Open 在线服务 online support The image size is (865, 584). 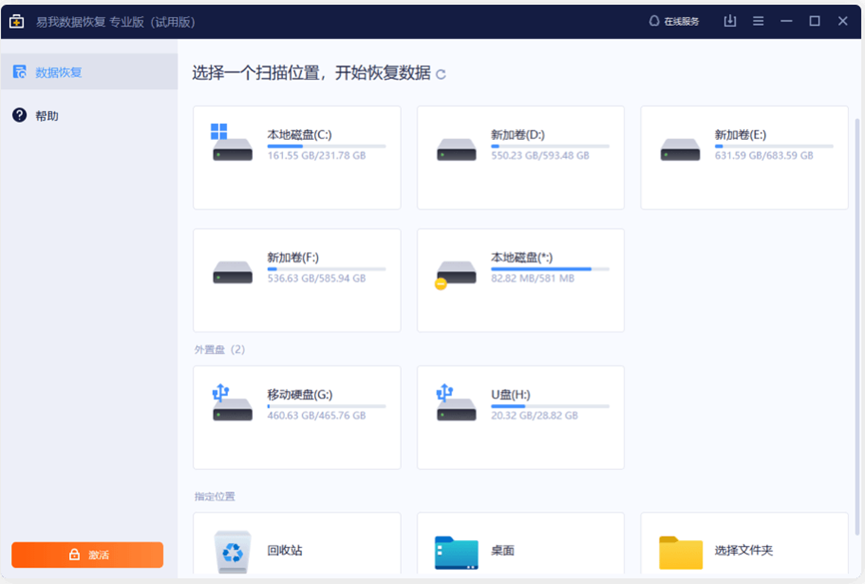674,21
